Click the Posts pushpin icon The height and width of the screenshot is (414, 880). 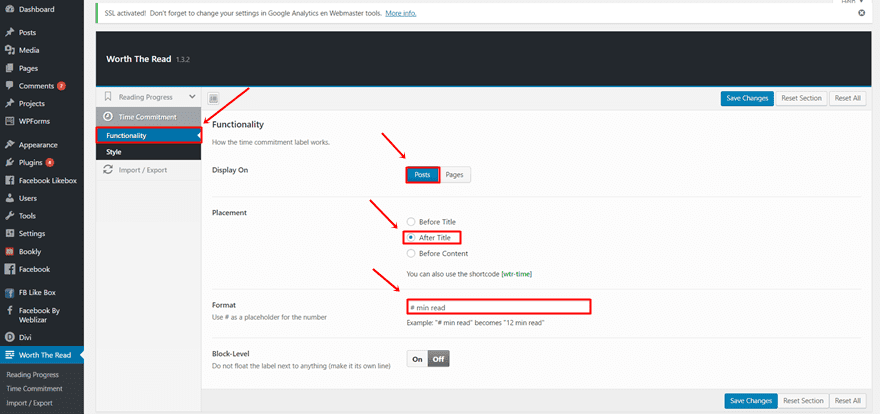(10, 33)
